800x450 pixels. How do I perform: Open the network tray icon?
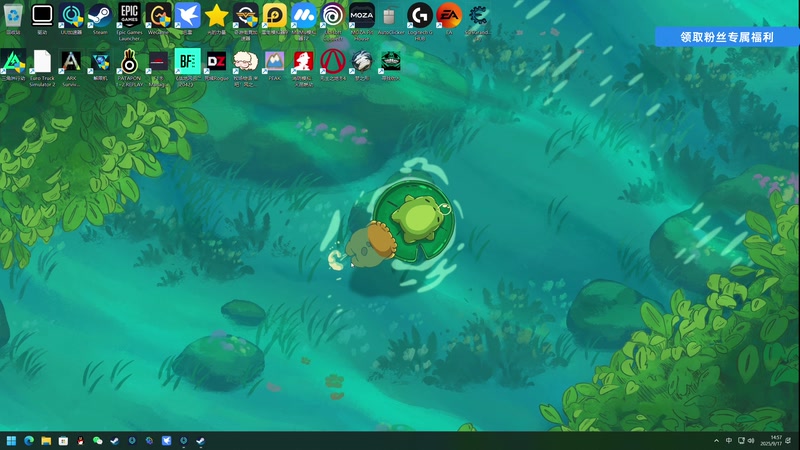741,441
